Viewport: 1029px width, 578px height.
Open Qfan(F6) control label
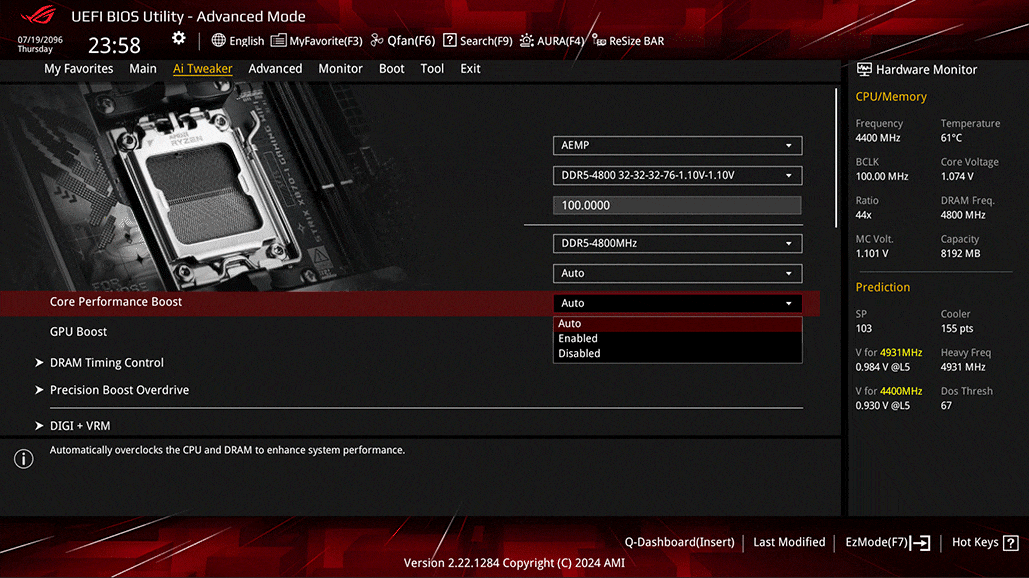[x=411, y=41]
